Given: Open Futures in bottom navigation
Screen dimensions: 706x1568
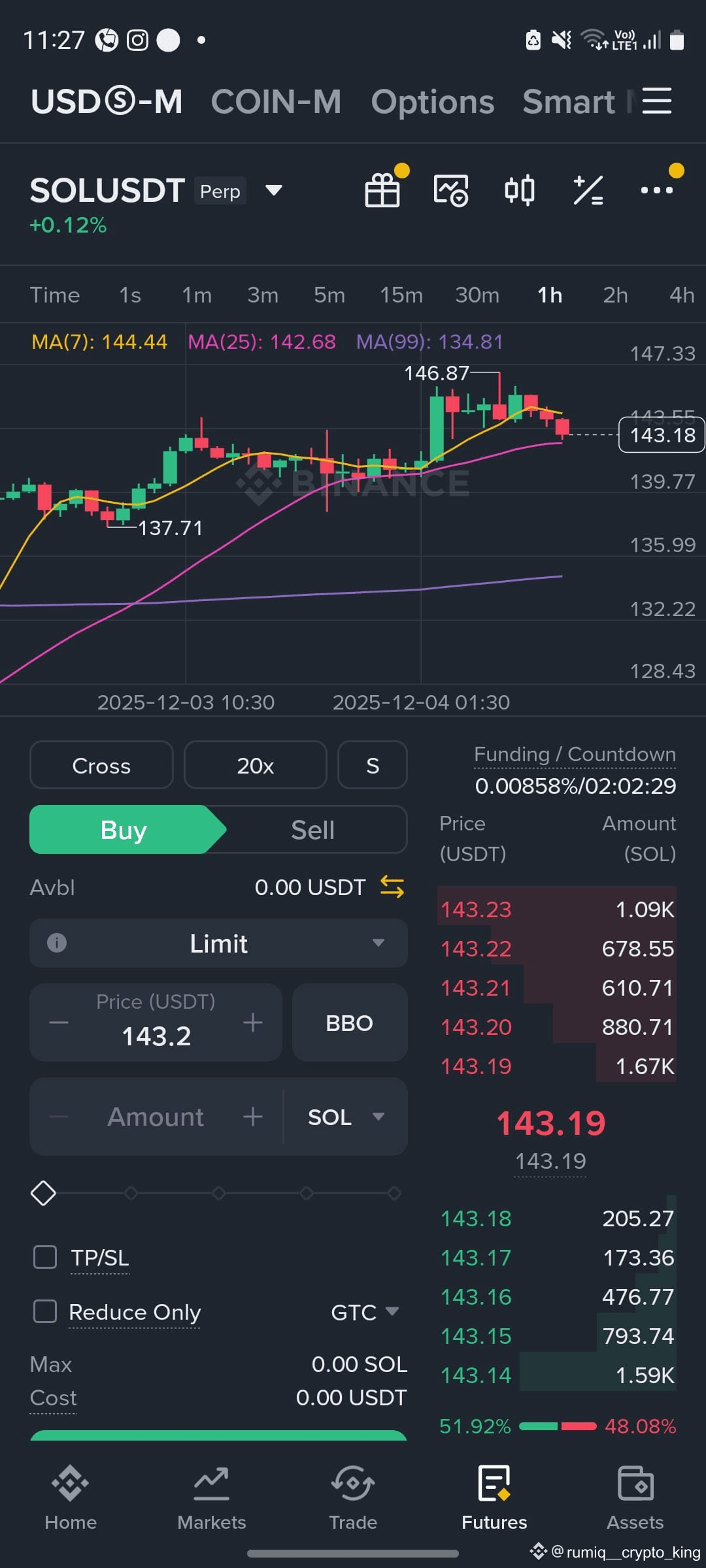Looking at the screenshot, I should click(494, 1497).
